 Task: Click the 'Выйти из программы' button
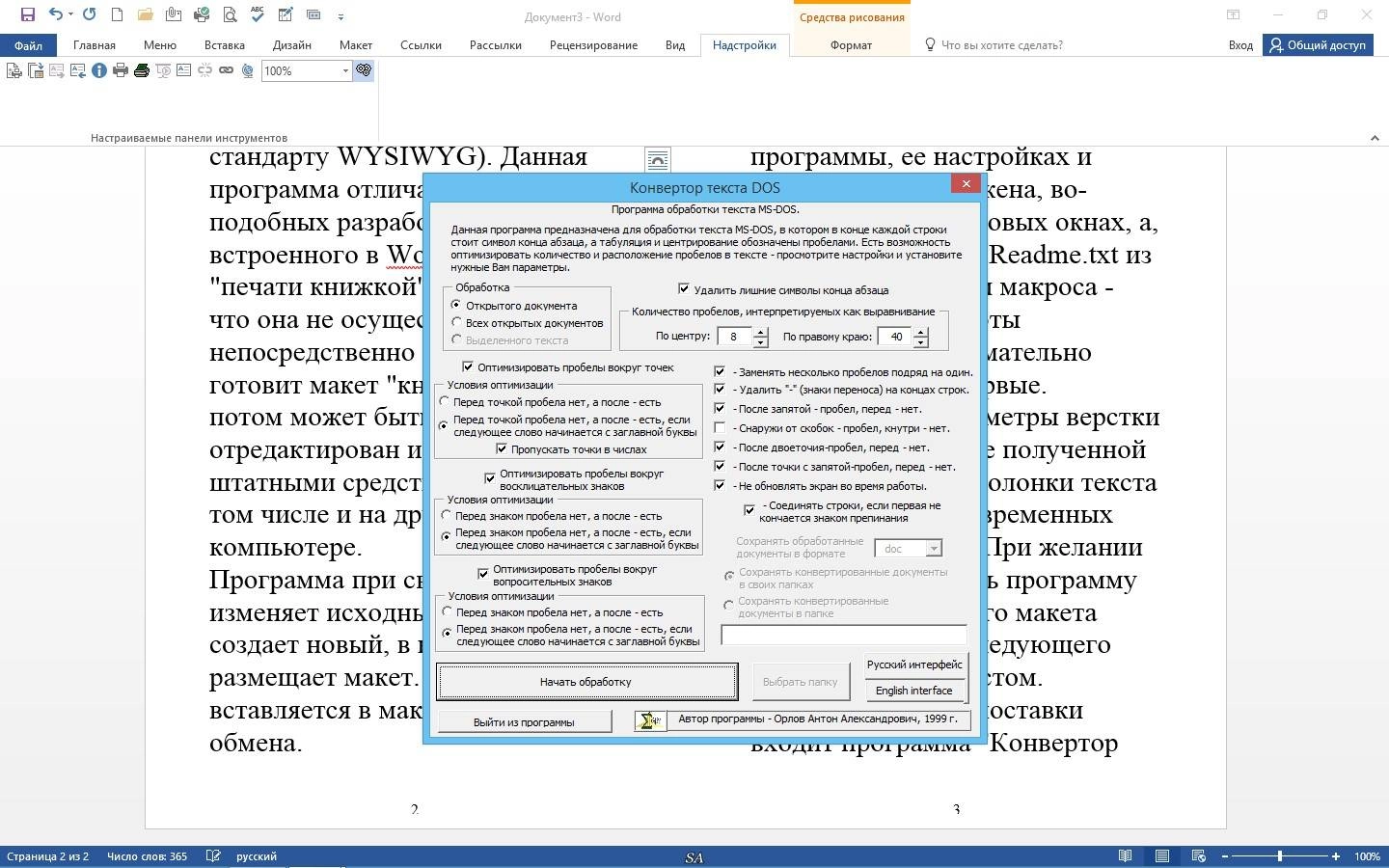524,721
